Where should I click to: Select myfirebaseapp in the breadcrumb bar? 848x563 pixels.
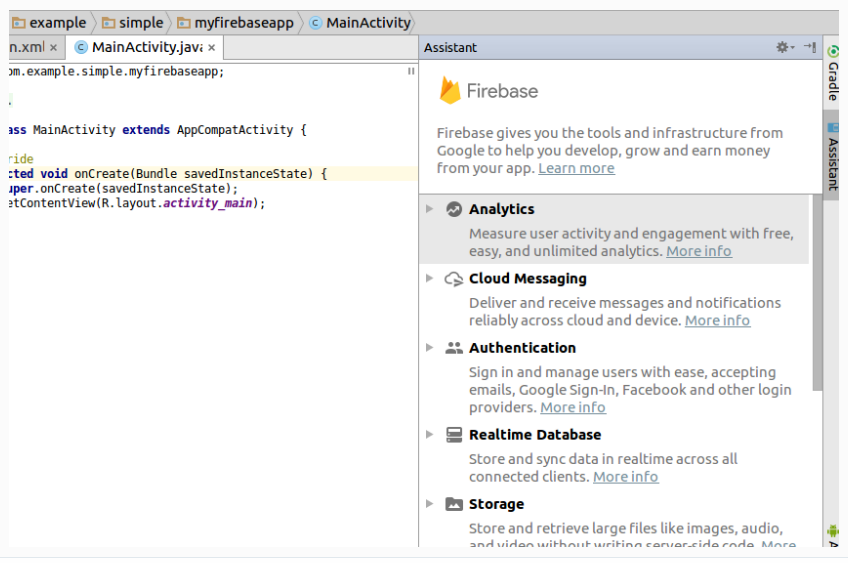pyautogui.click(x=244, y=22)
